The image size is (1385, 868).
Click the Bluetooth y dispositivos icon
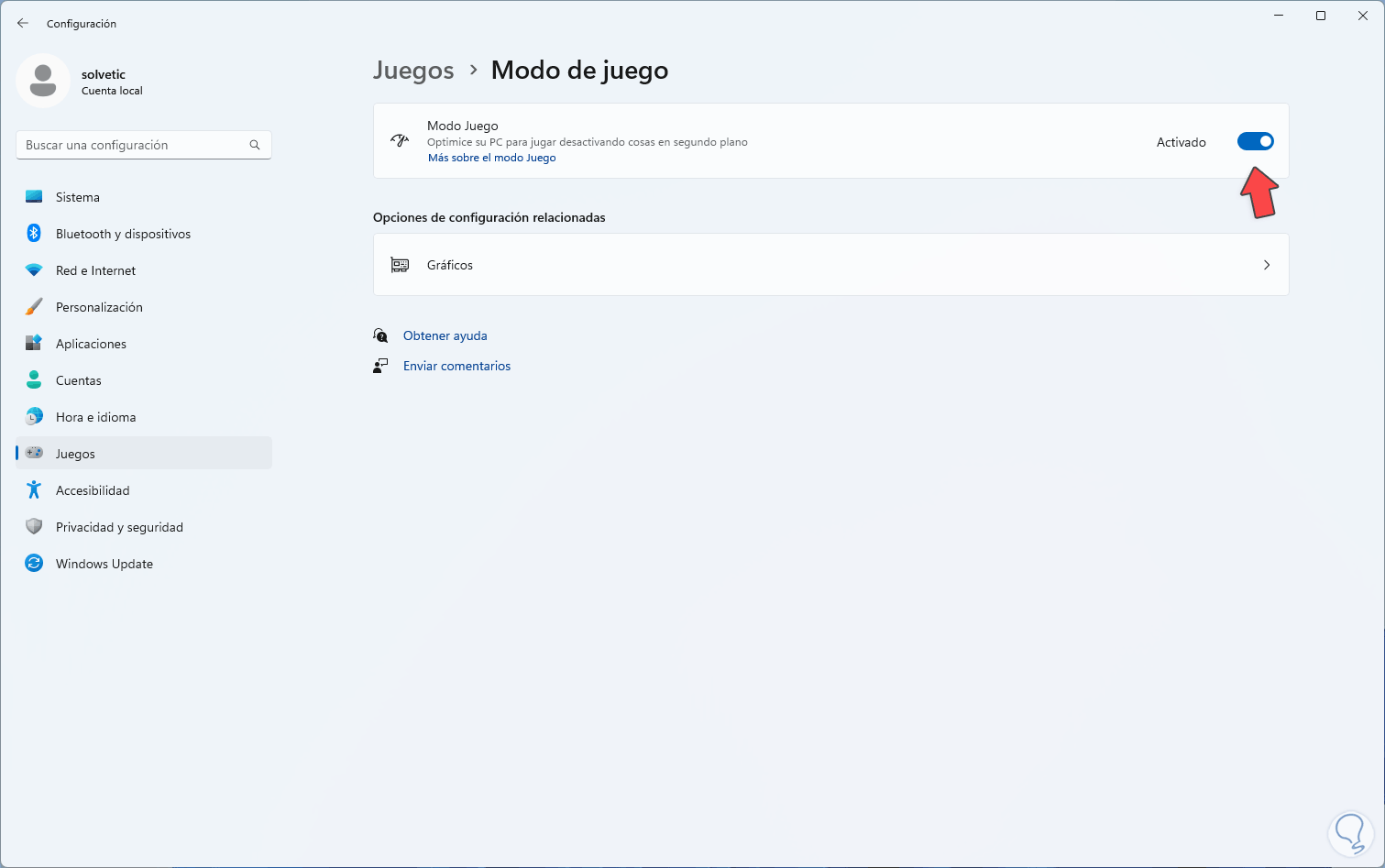tap(34, 234)
